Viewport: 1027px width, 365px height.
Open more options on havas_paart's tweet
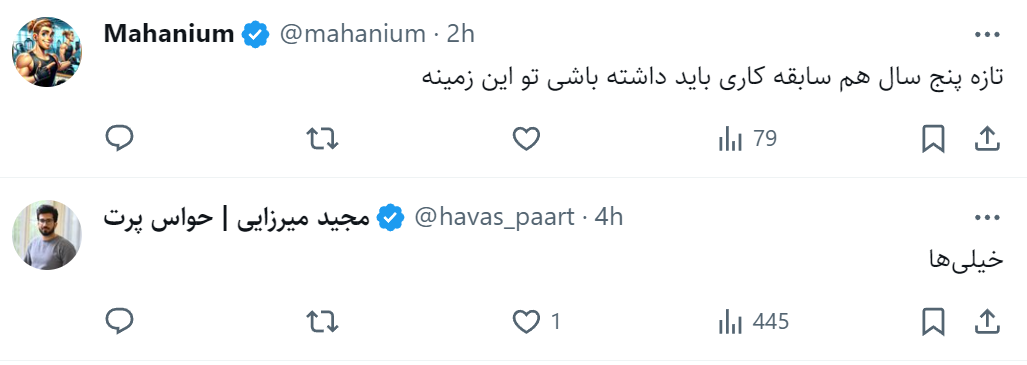pos(987,218)
